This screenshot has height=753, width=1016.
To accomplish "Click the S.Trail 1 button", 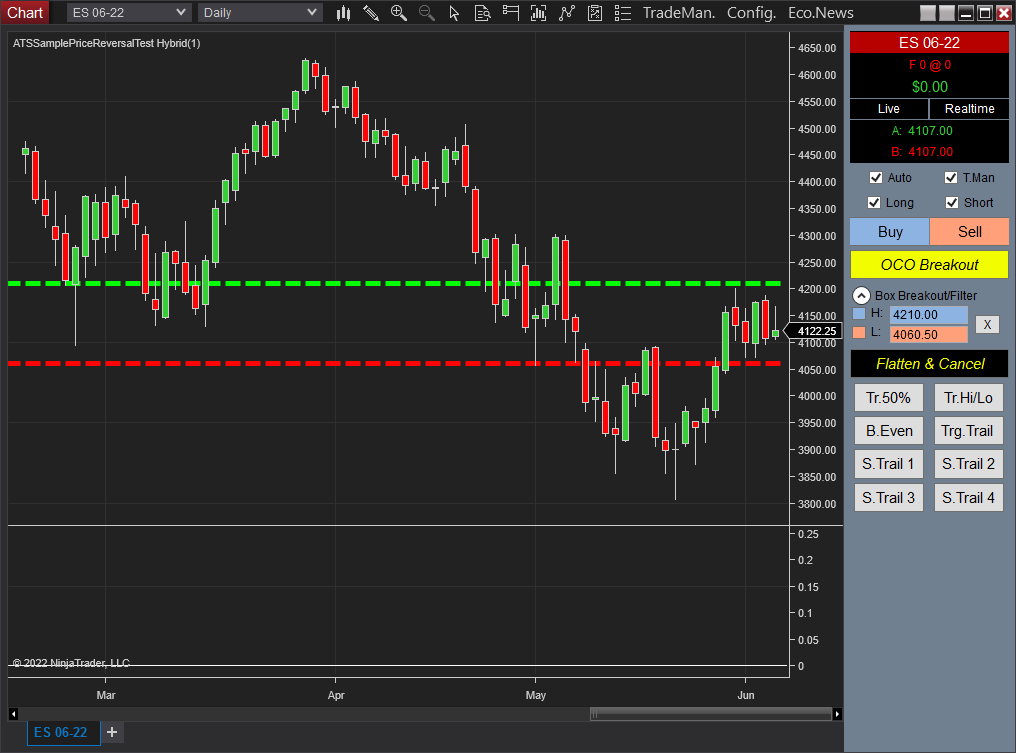I will (x=888, y=464).
